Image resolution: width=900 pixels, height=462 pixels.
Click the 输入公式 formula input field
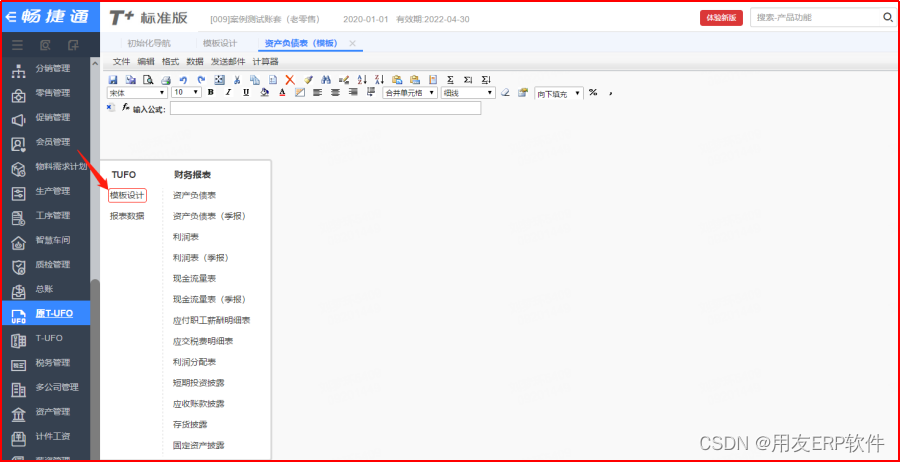[x=325, y=108]
